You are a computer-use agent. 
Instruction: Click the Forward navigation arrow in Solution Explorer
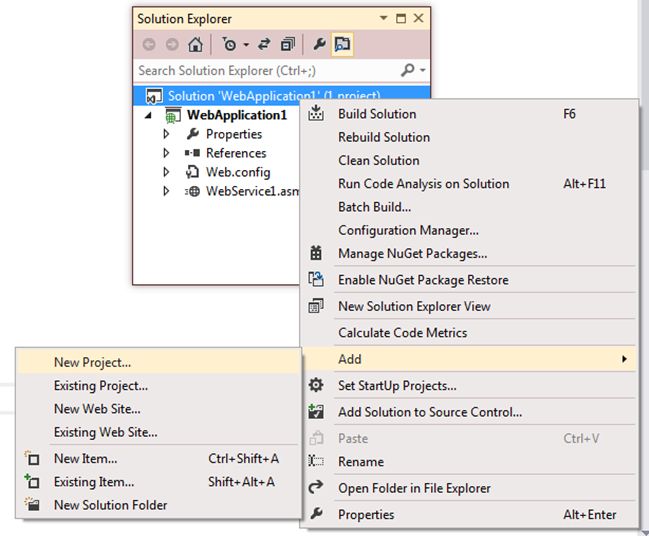(x=172, y=44)
